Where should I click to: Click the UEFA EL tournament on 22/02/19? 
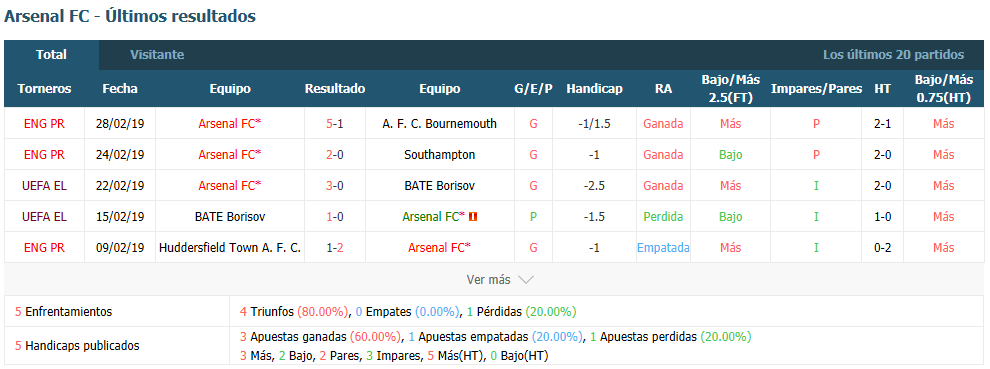pos(44,186)
